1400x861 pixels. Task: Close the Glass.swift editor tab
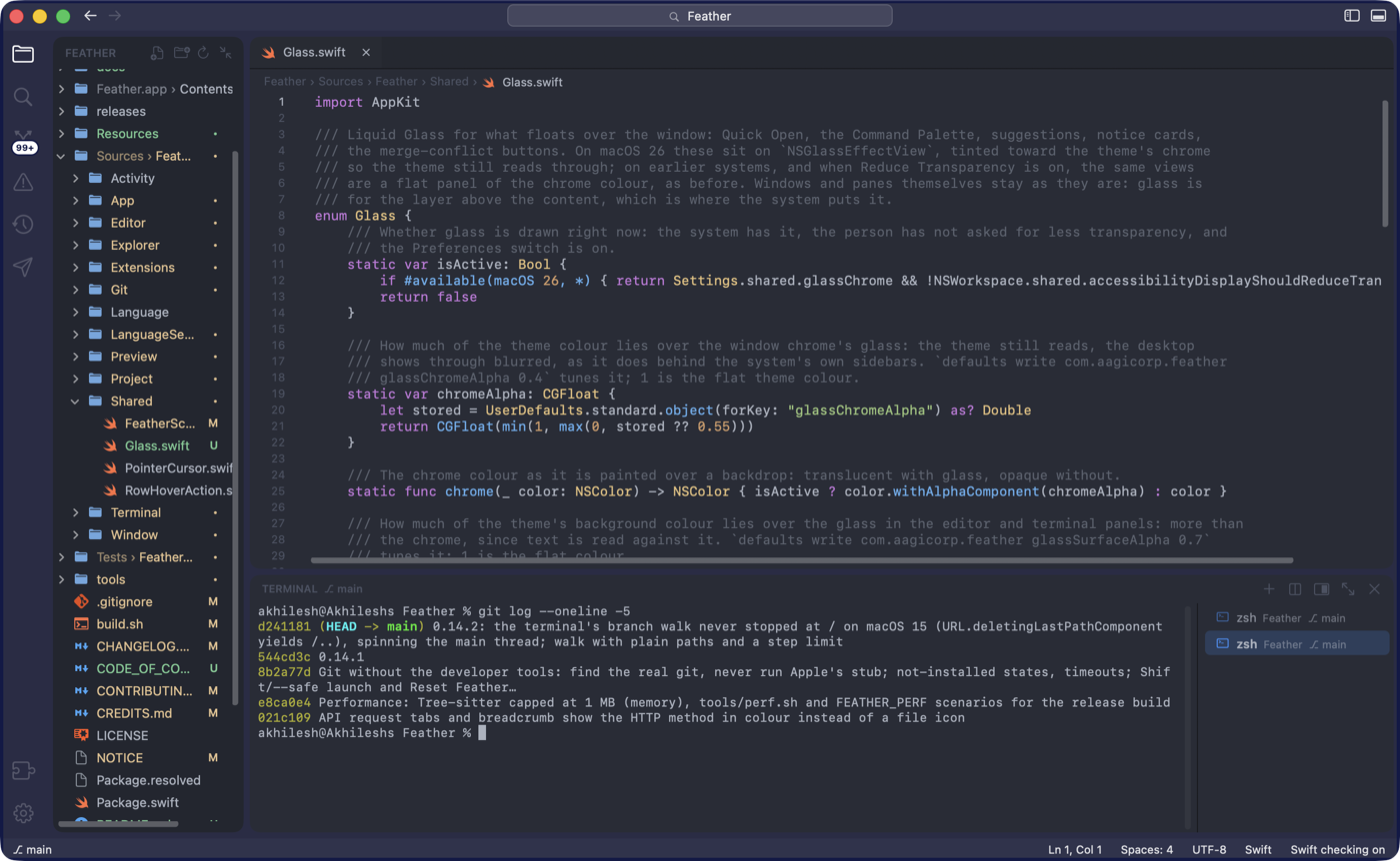click(366, 53)
